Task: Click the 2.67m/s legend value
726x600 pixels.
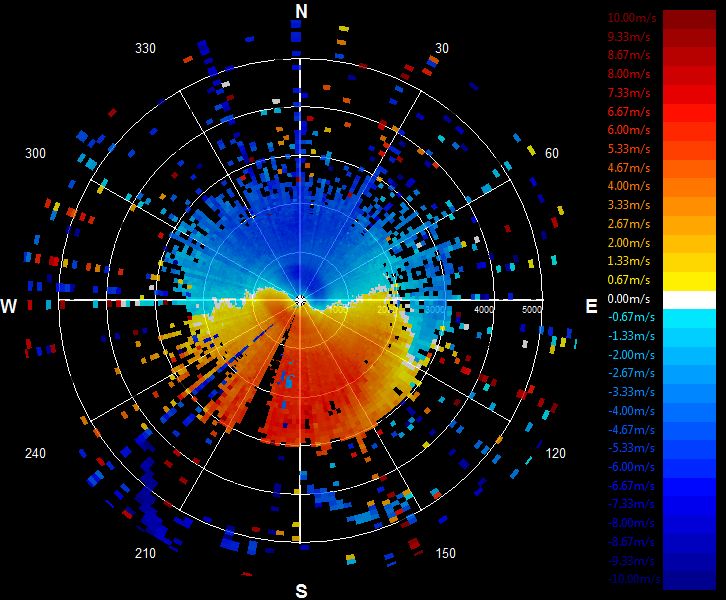Action: 629,224
